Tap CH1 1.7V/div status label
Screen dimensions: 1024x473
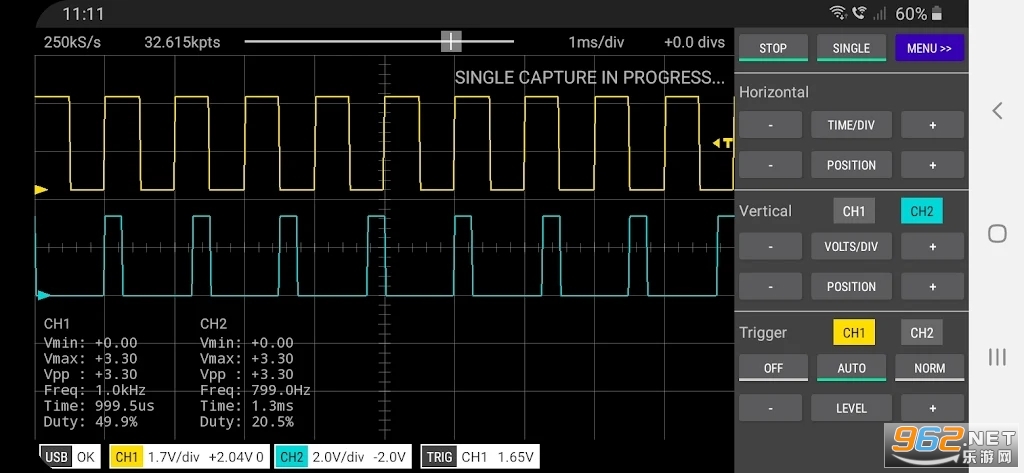[x=189, y=457]
